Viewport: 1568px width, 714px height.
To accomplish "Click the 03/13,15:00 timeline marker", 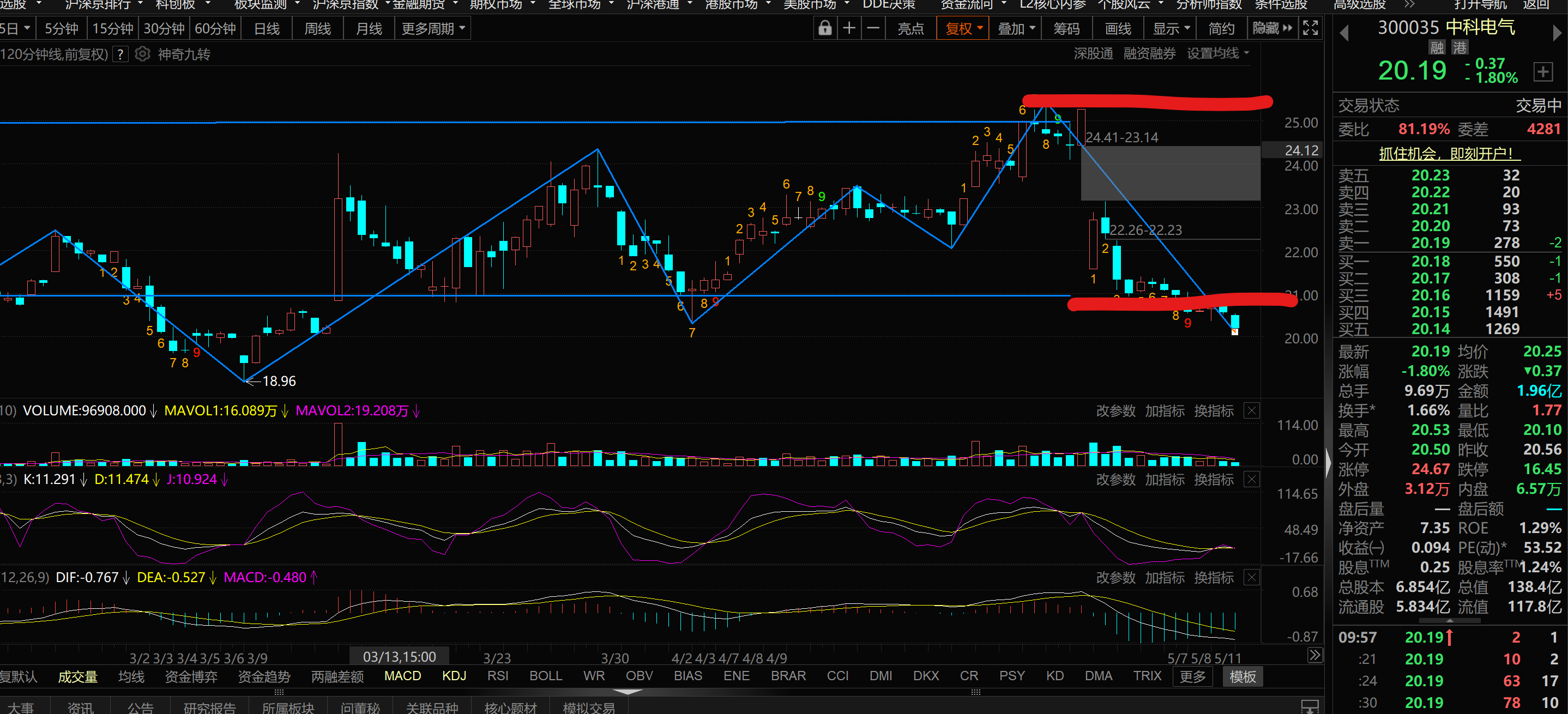I will point(399,657).
